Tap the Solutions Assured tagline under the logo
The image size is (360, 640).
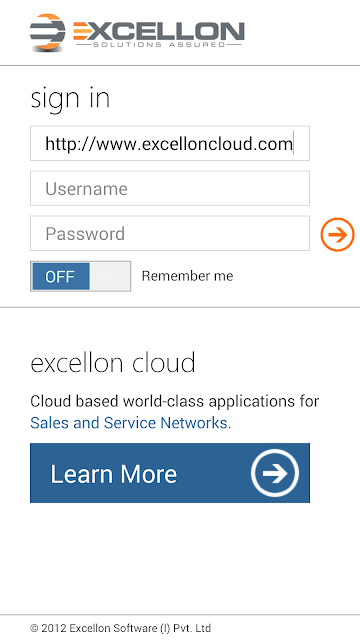point(159,44)
